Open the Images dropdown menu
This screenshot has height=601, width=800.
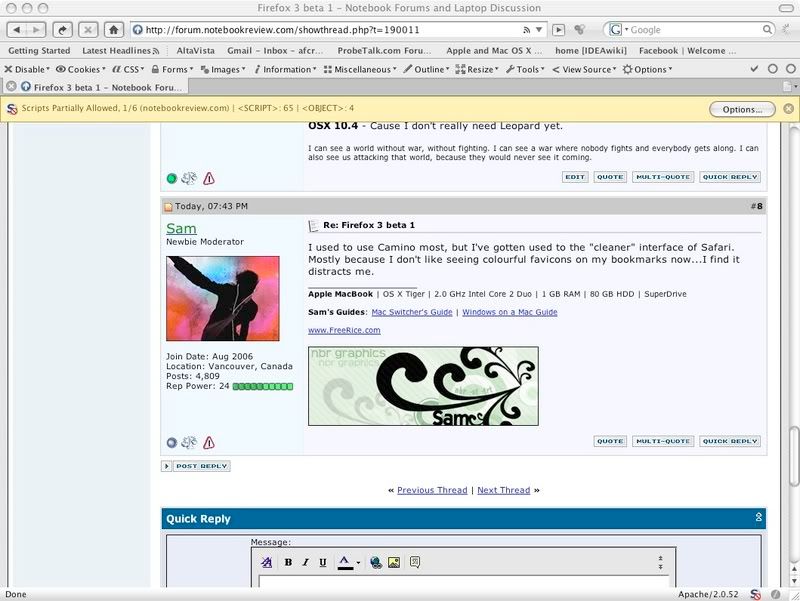click(223, 69)
